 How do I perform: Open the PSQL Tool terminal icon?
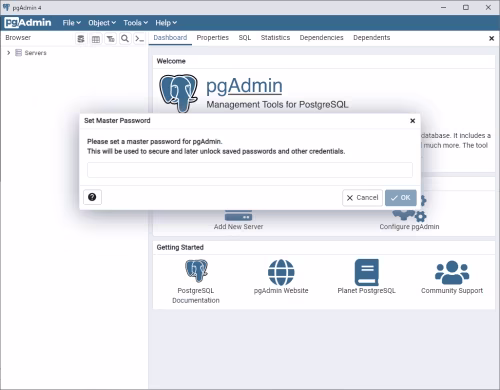coord(140,39)
